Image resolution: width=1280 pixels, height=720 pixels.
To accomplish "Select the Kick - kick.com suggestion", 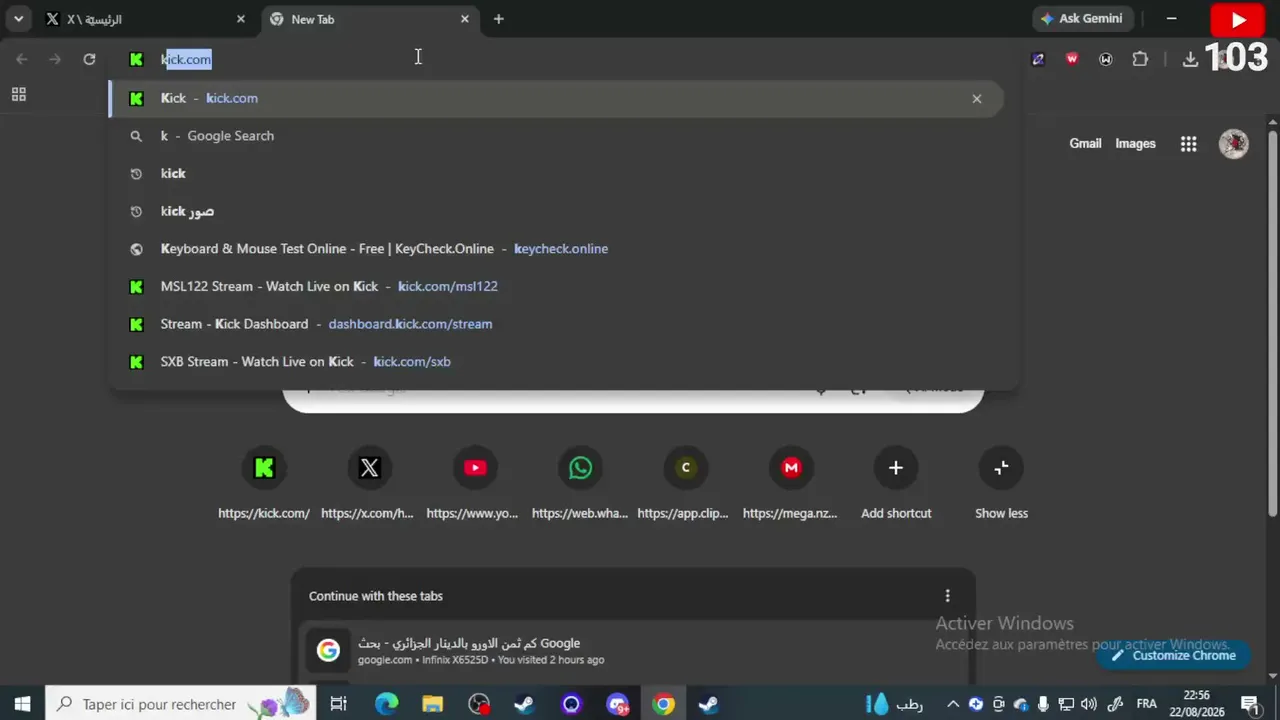I will [x=555, y=98].
